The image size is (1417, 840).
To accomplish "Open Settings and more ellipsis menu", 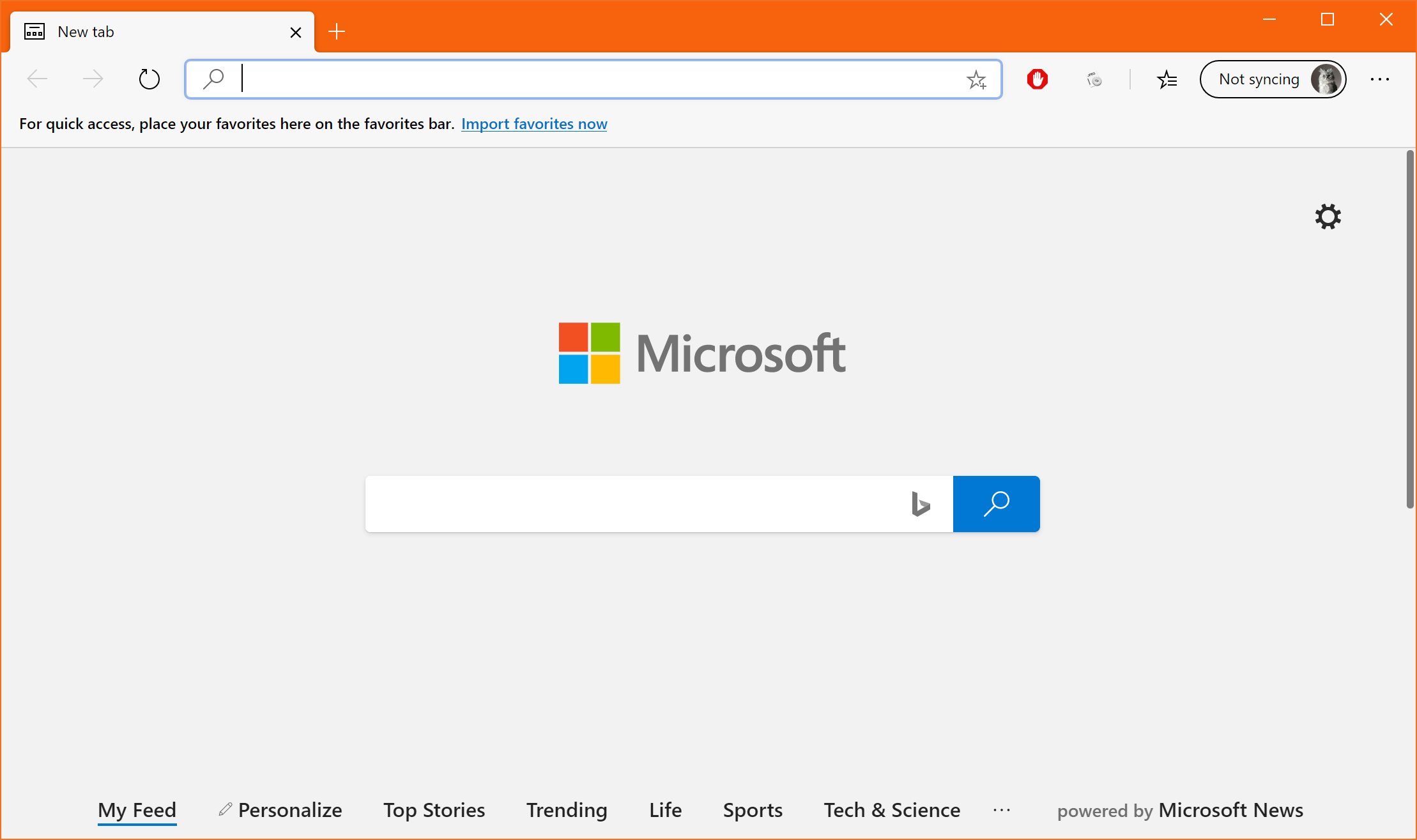I will pyautogui.click(x=1380, y=79).
